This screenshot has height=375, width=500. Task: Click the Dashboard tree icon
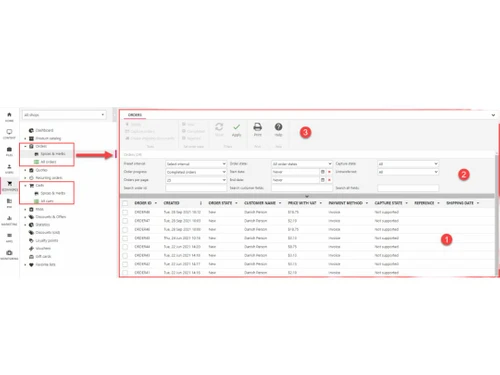pos(31,130)
